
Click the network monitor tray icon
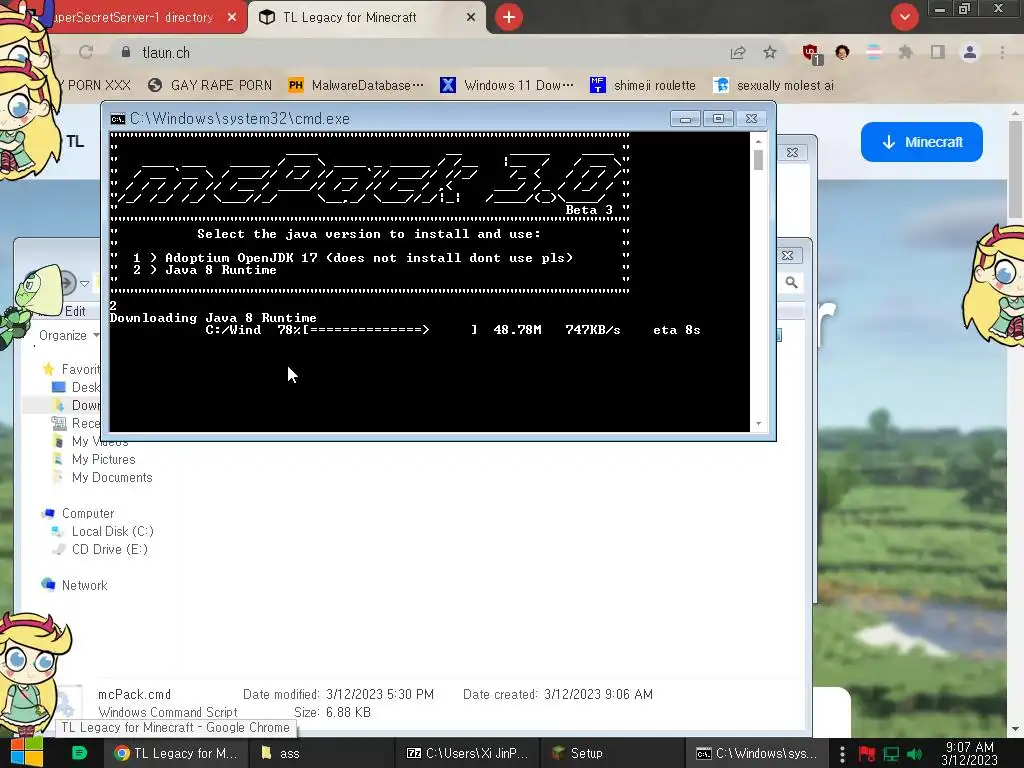(891, 754)
